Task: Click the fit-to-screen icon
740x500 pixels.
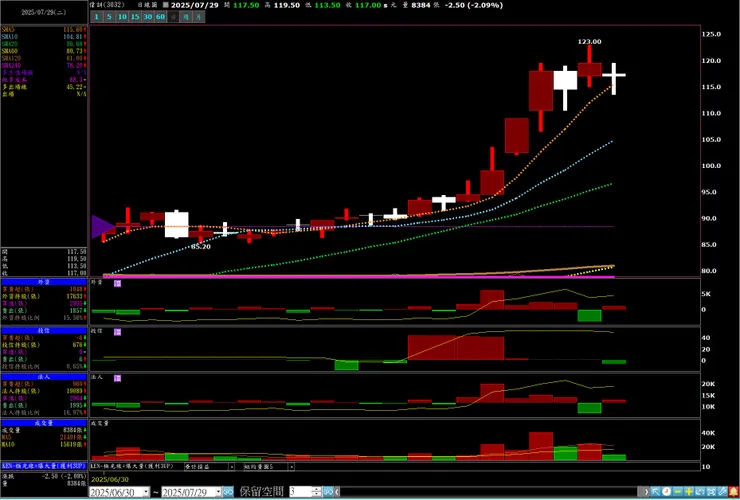Action: click(712, 492)
